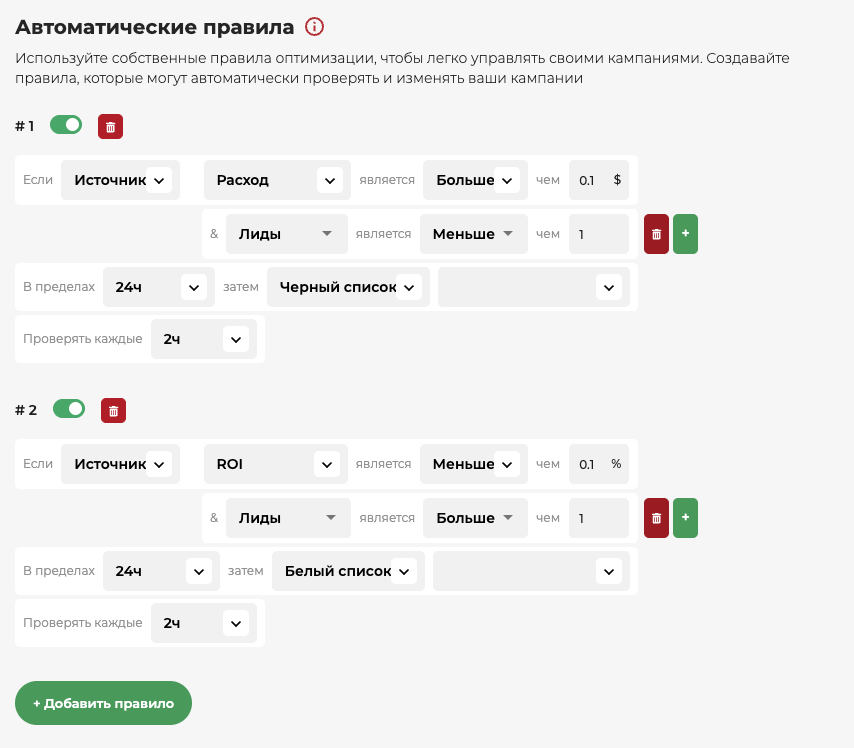Delete rule #2 with trash icon
Image resolution: width=854 pixels, height=748 pixels.
(x=113, y=410)
